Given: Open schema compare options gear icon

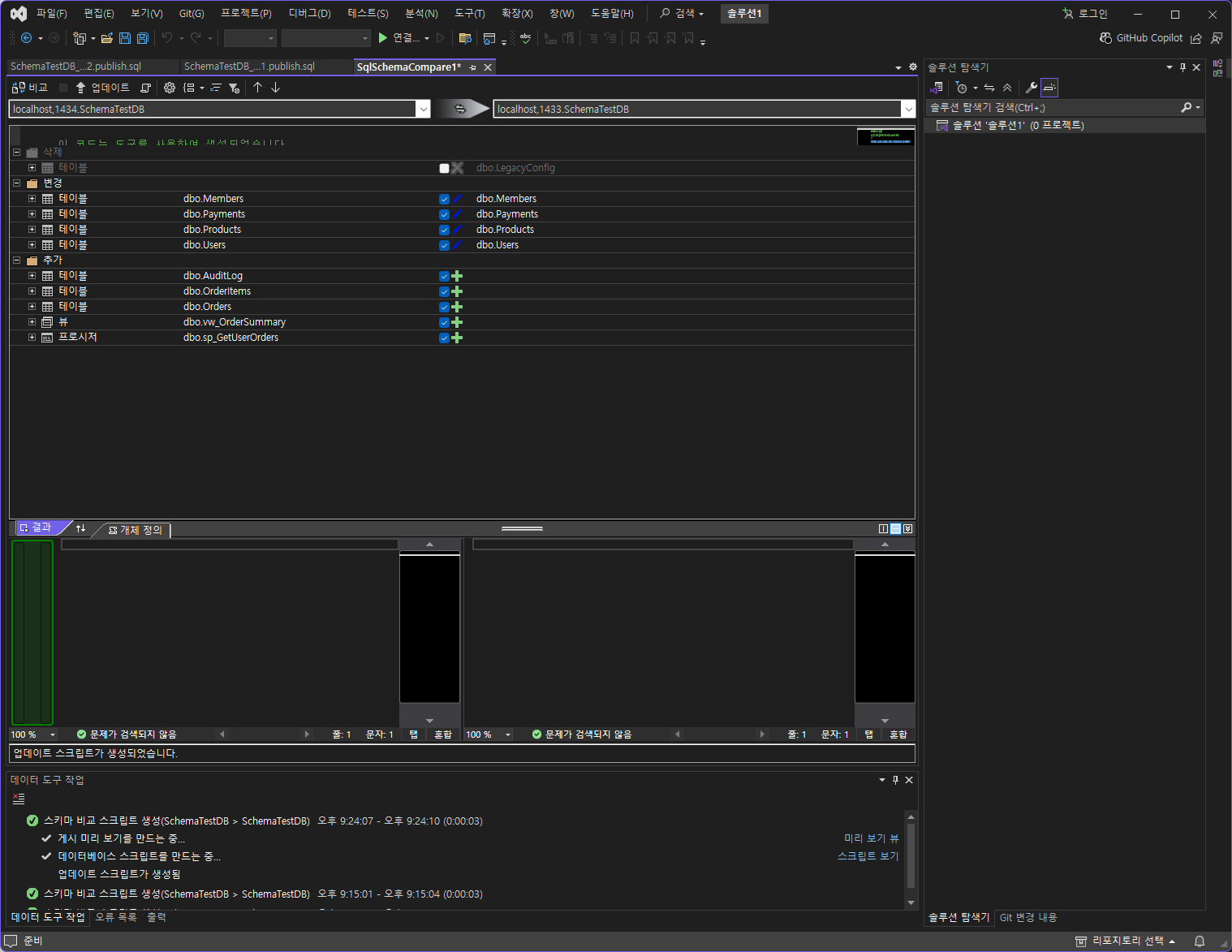Looking at the screenshot, I should [169, 88].
